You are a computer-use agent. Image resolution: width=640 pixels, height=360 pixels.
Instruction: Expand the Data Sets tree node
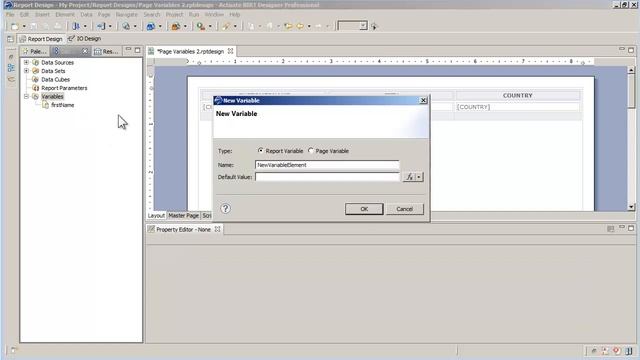coord(27,71)
